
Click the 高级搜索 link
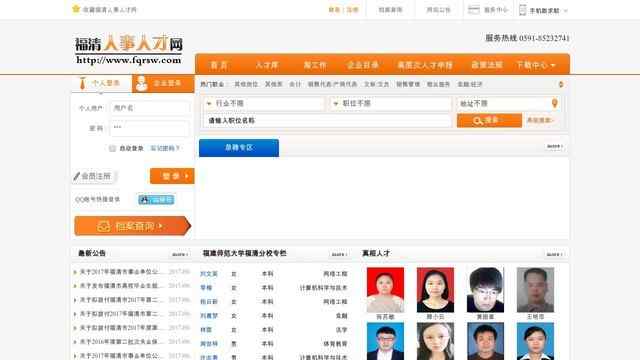tap(540, 120)
